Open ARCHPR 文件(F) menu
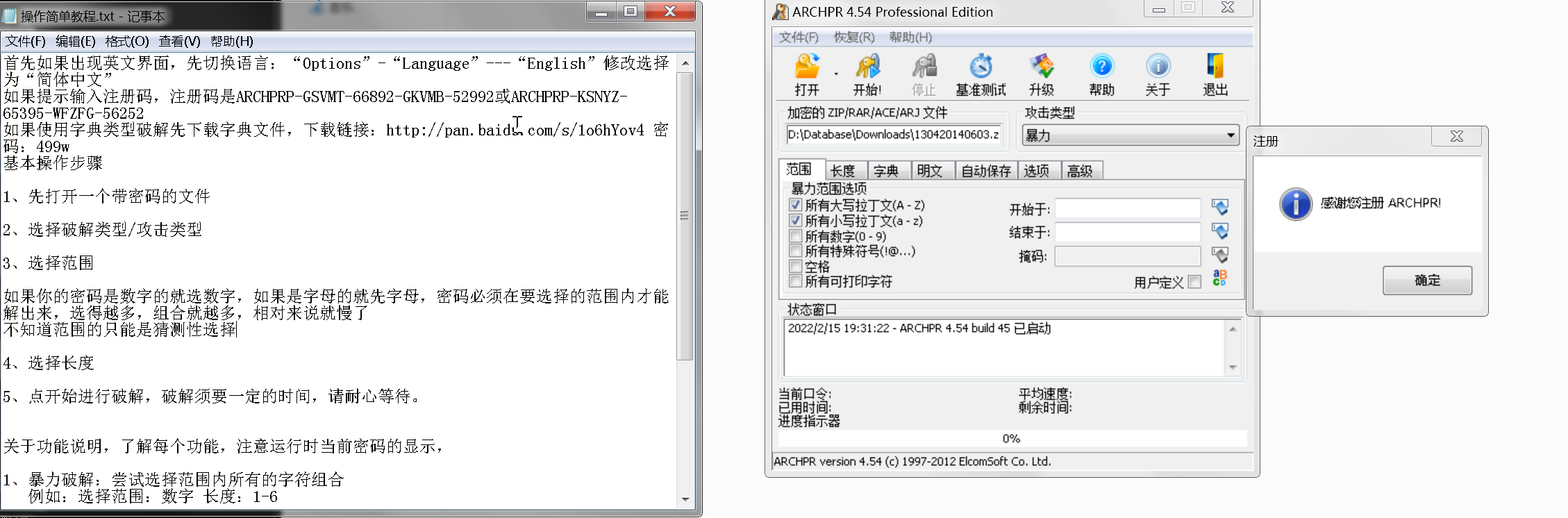1568x518 pixels. (799, 37)
